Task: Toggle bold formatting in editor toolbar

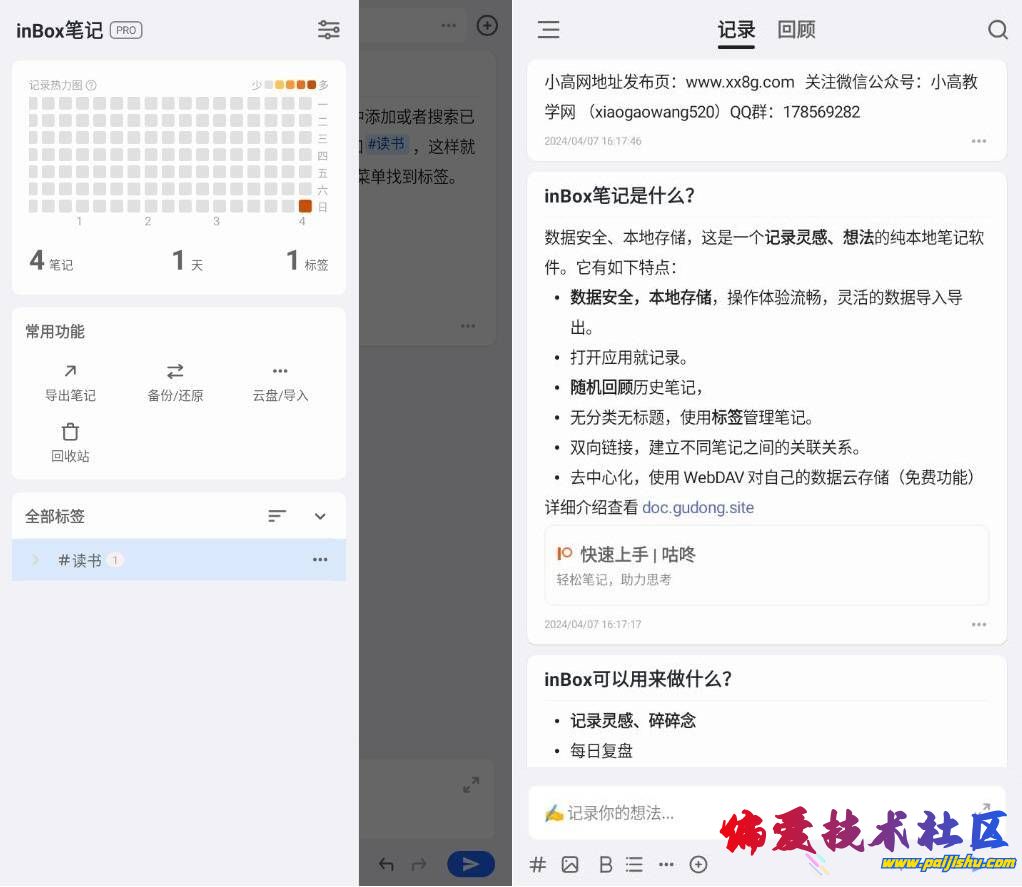Action: click(x=604, y=865)
